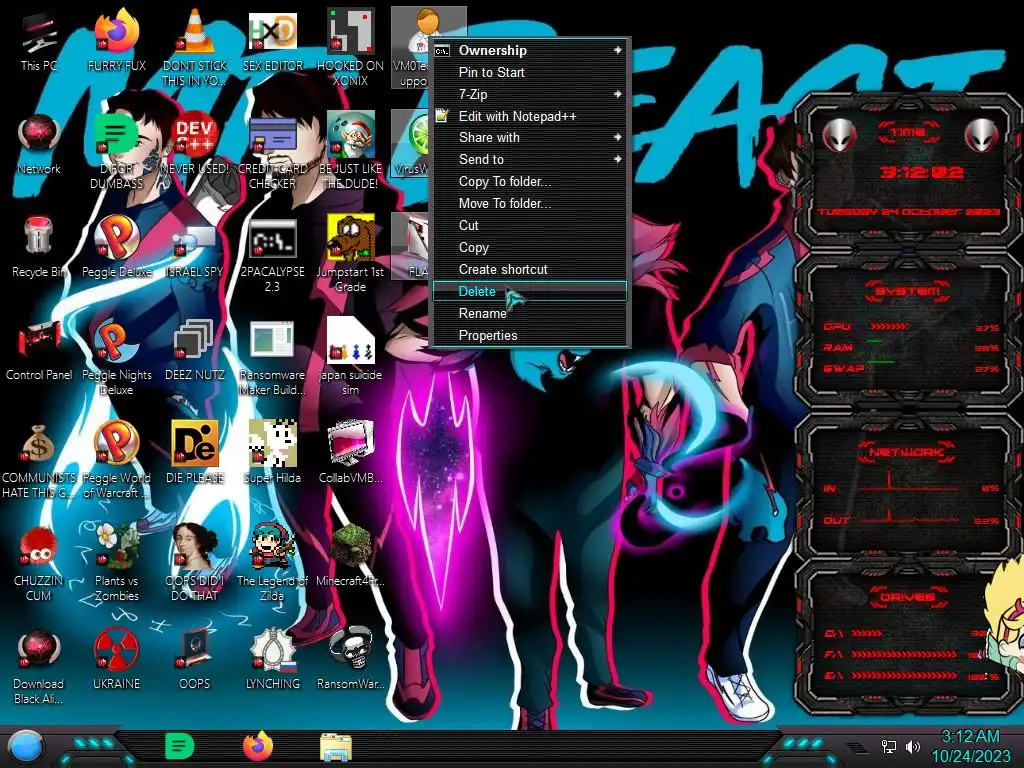
Task: Select the Peggle Deluxe shortcut
Action: 116,248
